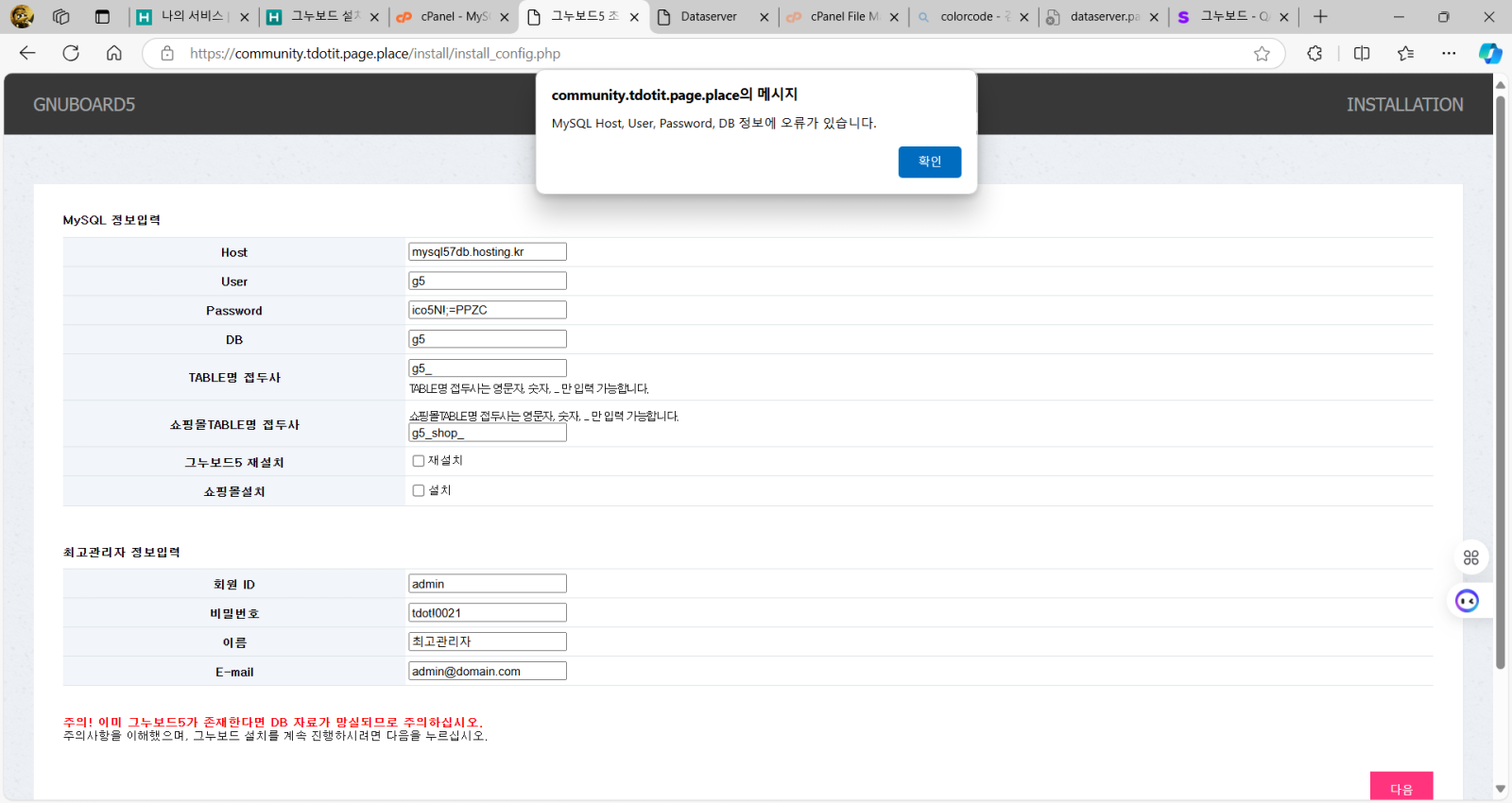The width and height of the screenshot is (1512, 803).
Task: Click the MySQL User input field
Action: pos(488,281)
